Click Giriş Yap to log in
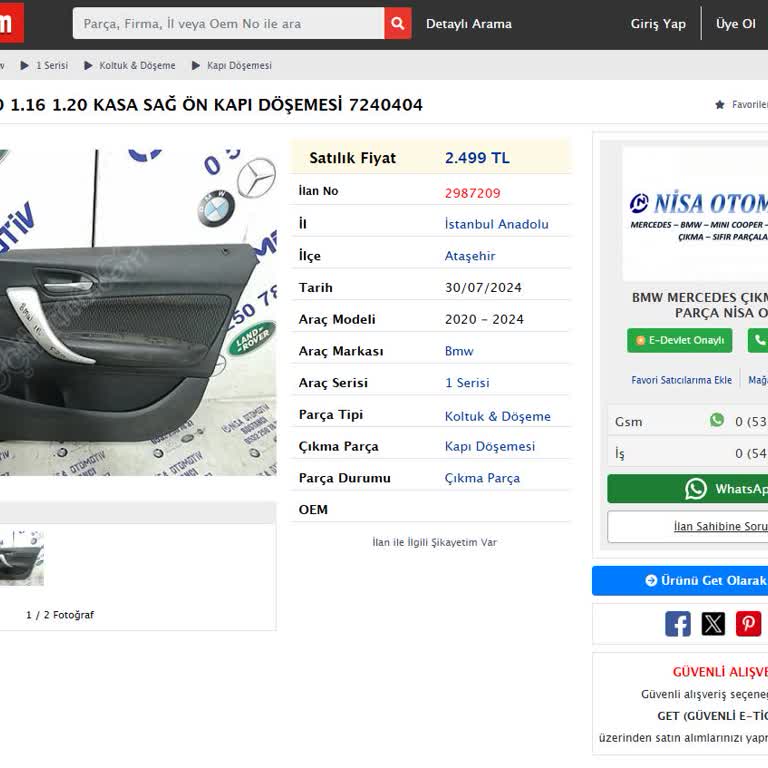This screenshot has width=768, height=768. coord(658,24)
